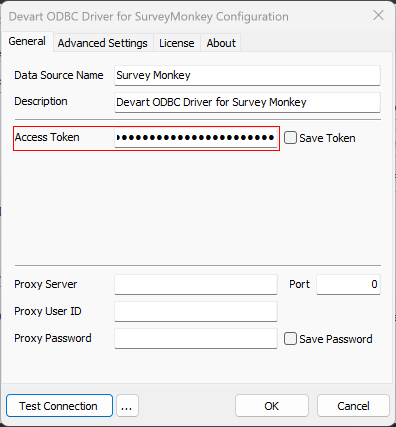396x427 pixels.
Task: Open the About tab
Action: (221, 43)
